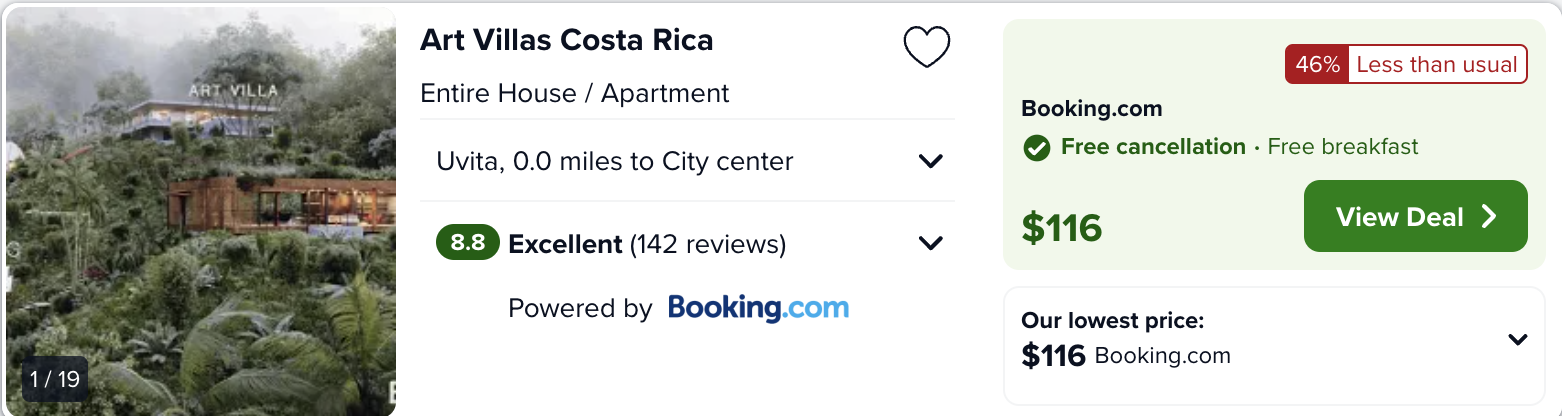The height and width of the screenshot is (416, 1562).
Task: Click the Booking.com provider name in deal box
Action: pyautogui.click(x=1092, y=109)
